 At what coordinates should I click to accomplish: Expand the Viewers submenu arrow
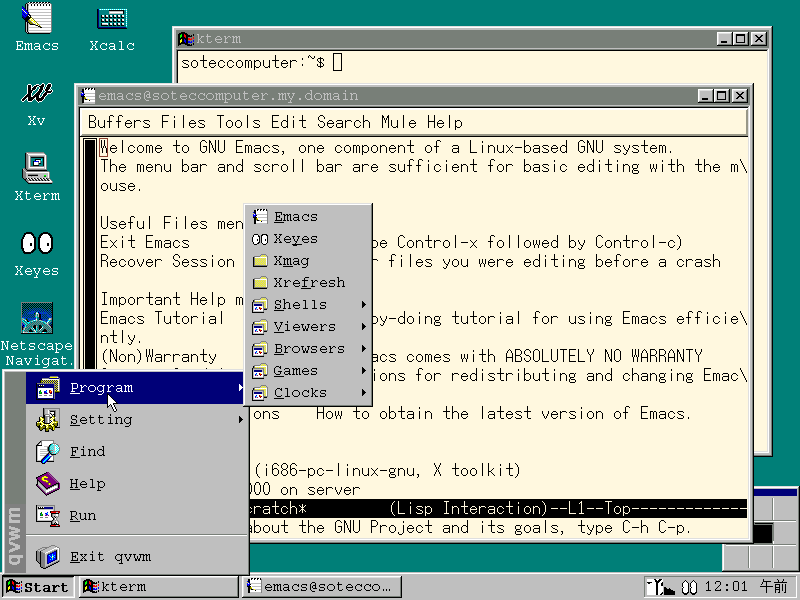pyautogui.click(x=363, y=327)
